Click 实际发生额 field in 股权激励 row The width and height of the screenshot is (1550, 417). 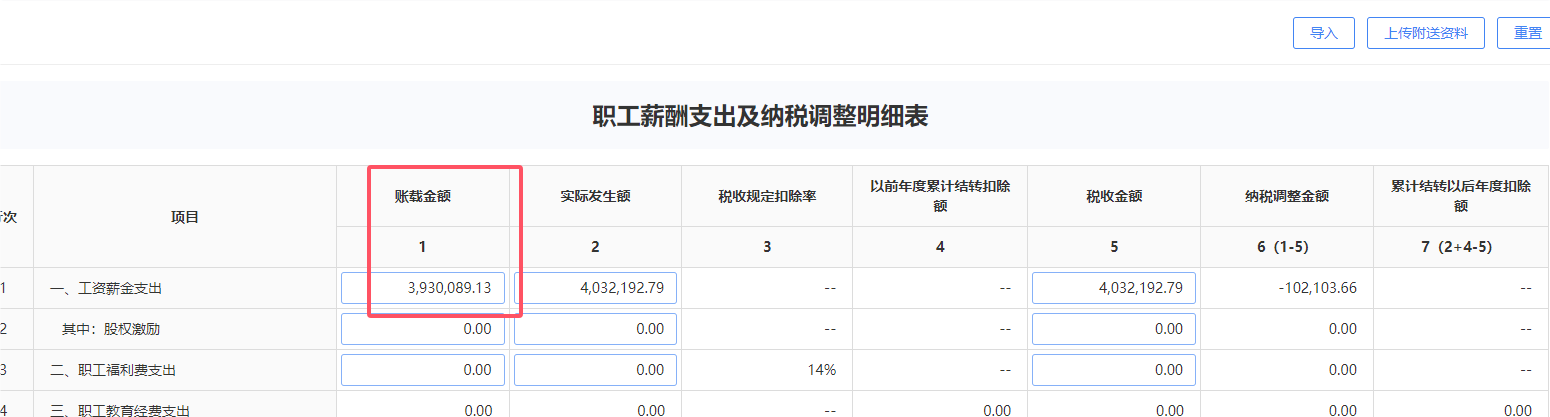(595, 329)
